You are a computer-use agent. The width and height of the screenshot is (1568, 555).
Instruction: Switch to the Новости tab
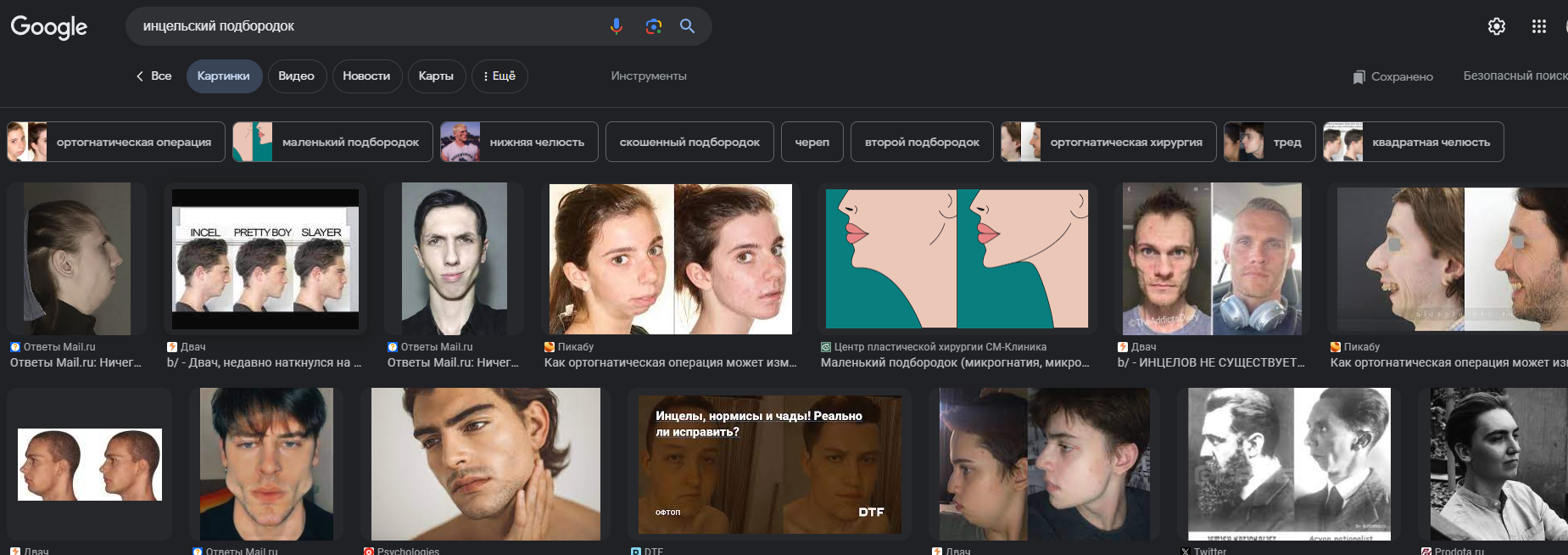click(366, 76)
